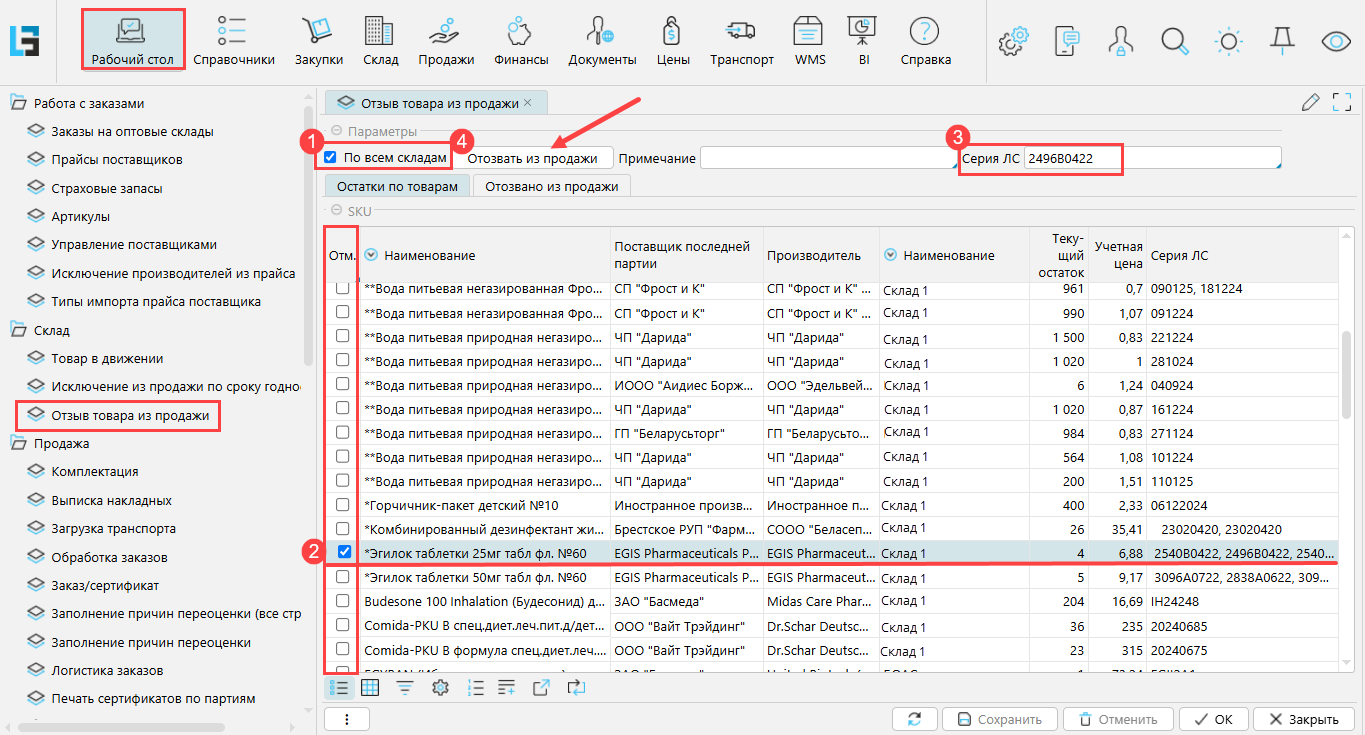Image resolution: width=1365 pixels, height=735 pixels.
Task: Uncheck the Эгилок таблетки 25мг row checkbox
Action: [343, 552]
